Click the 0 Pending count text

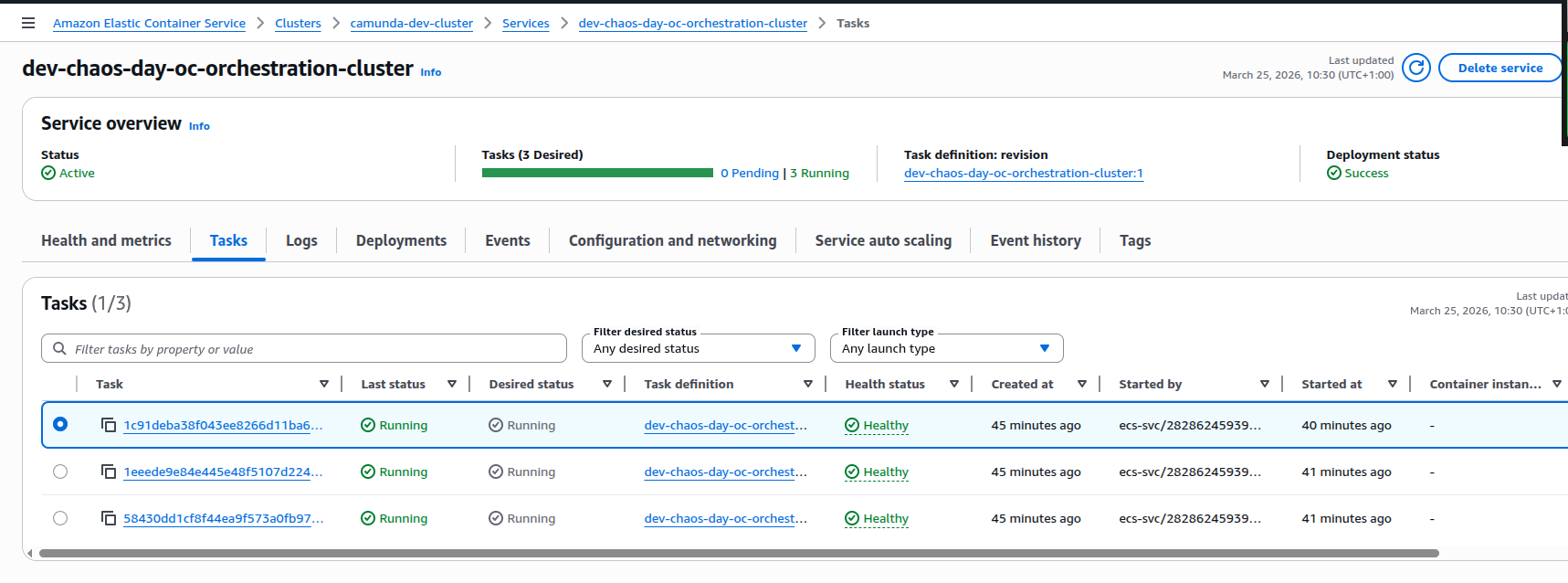click(750, 173)
